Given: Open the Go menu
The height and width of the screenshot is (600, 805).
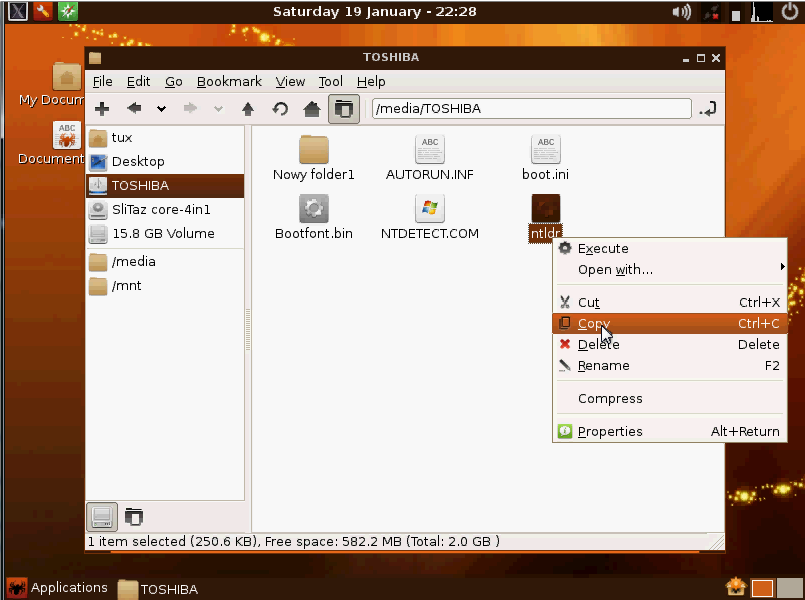Looking at the screenshot, I should point(174,82).
